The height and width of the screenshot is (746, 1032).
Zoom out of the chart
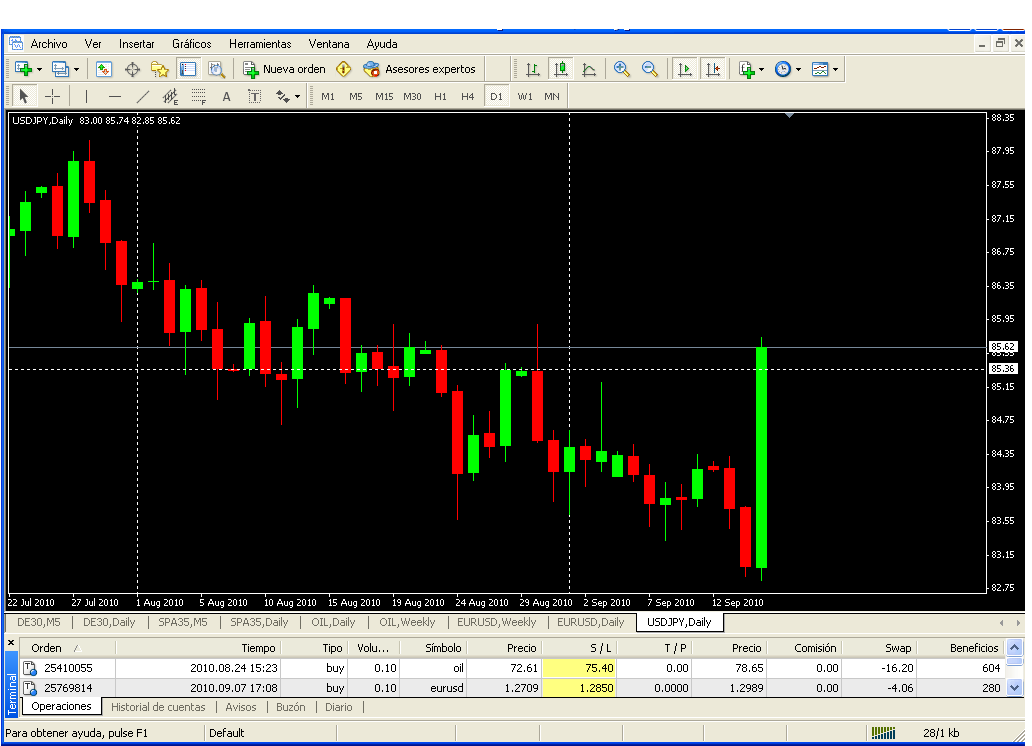[650, 69]
